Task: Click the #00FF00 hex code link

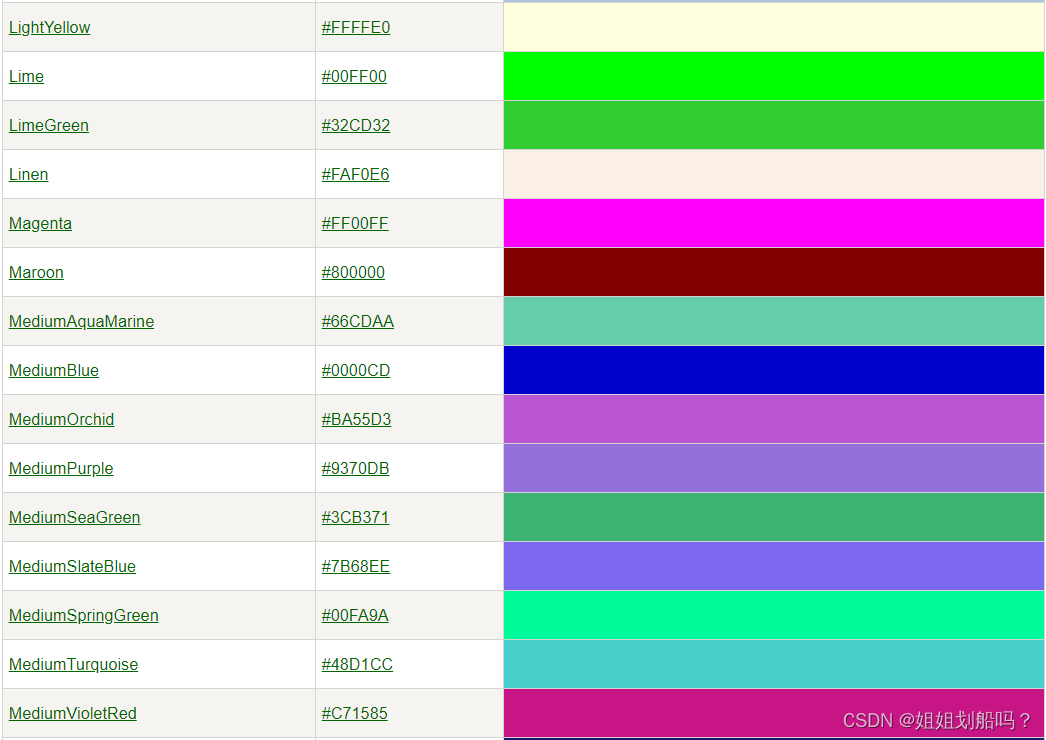Action: coord(354,77)
